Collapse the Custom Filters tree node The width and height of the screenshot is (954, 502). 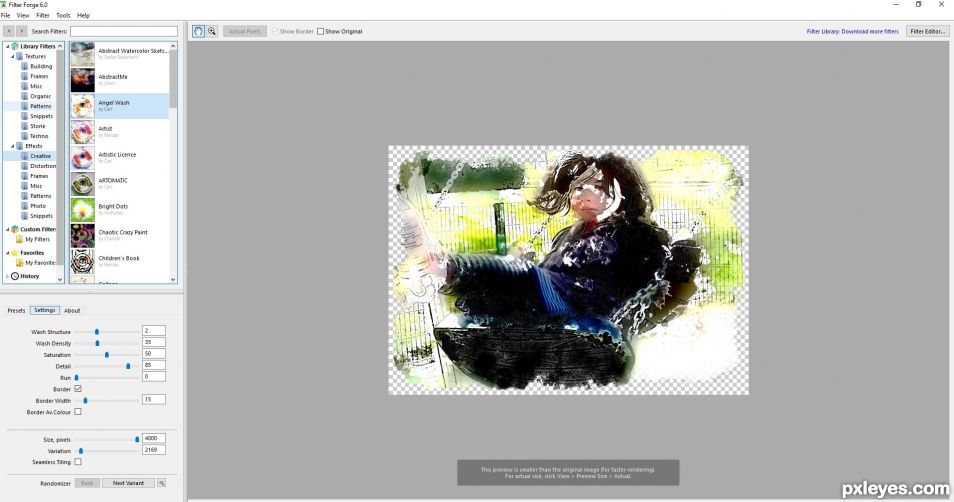point(7,229)
